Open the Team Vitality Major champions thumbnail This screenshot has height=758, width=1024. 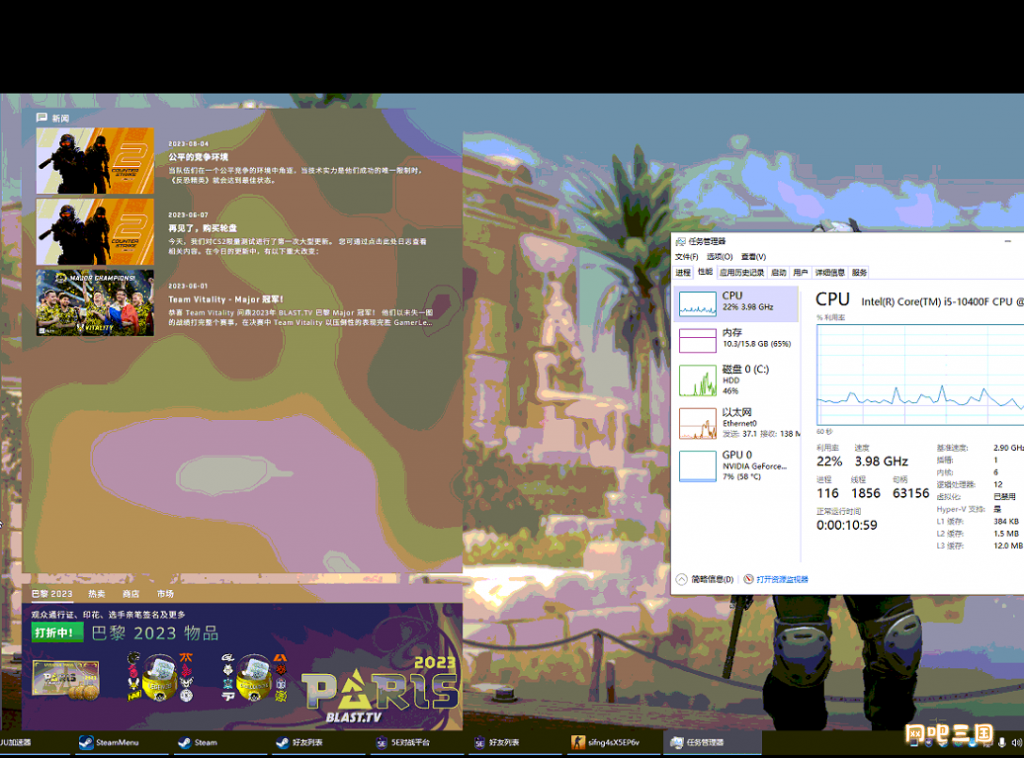(x=95, y=303)
